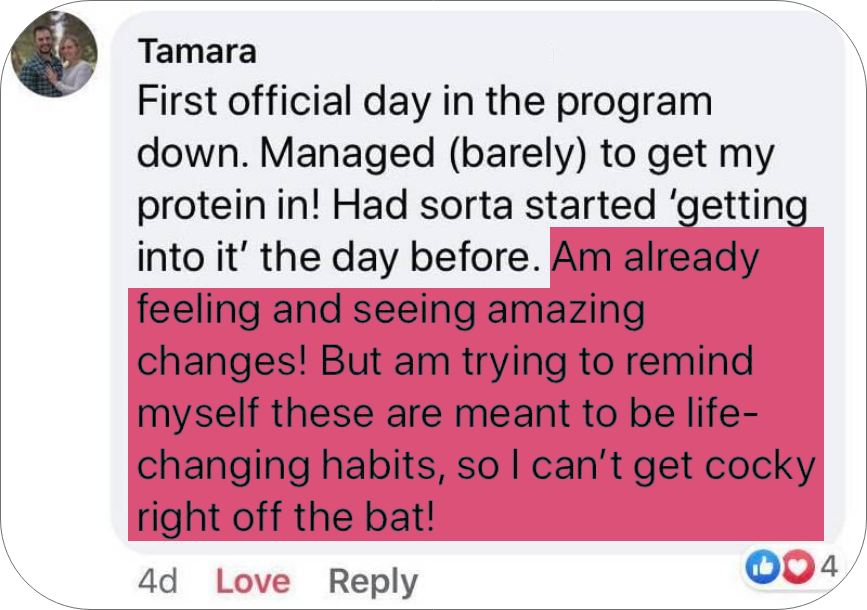Click the word "changes!" in the comment

(x=222, y=362)
